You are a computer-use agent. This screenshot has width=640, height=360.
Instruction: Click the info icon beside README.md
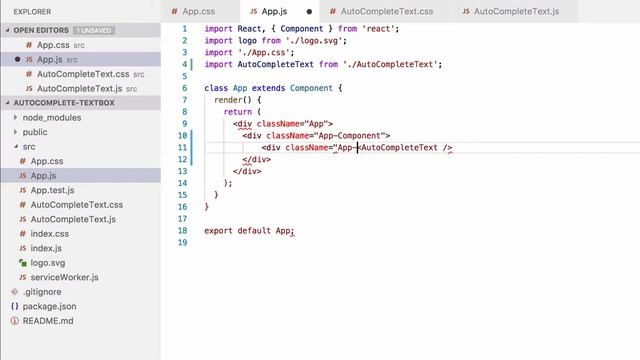tap(15, 321)
